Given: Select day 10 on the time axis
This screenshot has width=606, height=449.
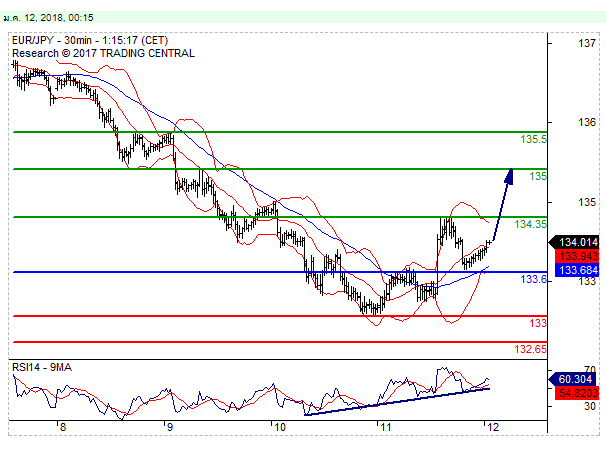Looking at the screenshot, I should [x=277, y=427].
